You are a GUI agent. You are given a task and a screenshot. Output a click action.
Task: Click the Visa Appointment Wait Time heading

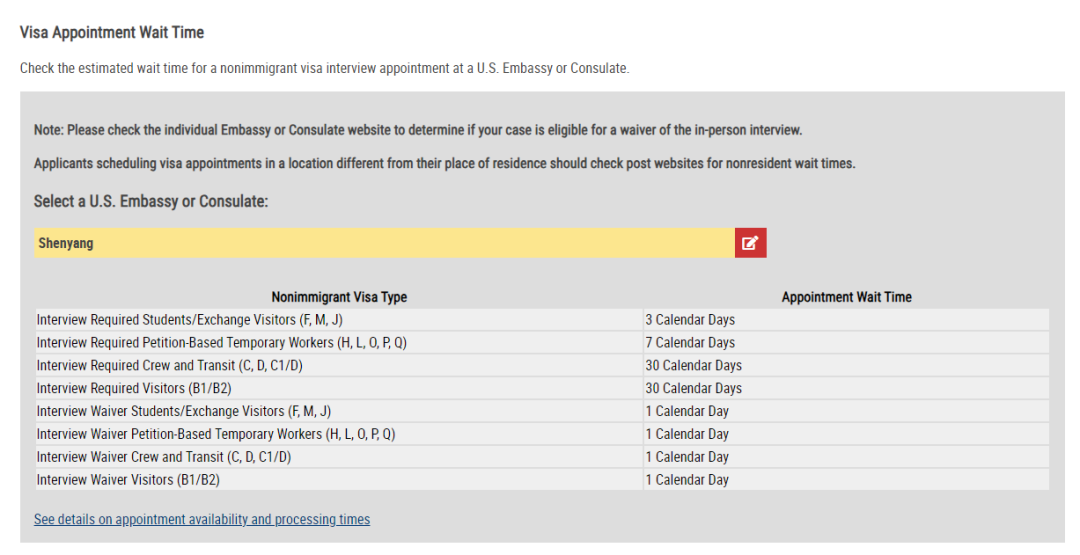point(112,32)
